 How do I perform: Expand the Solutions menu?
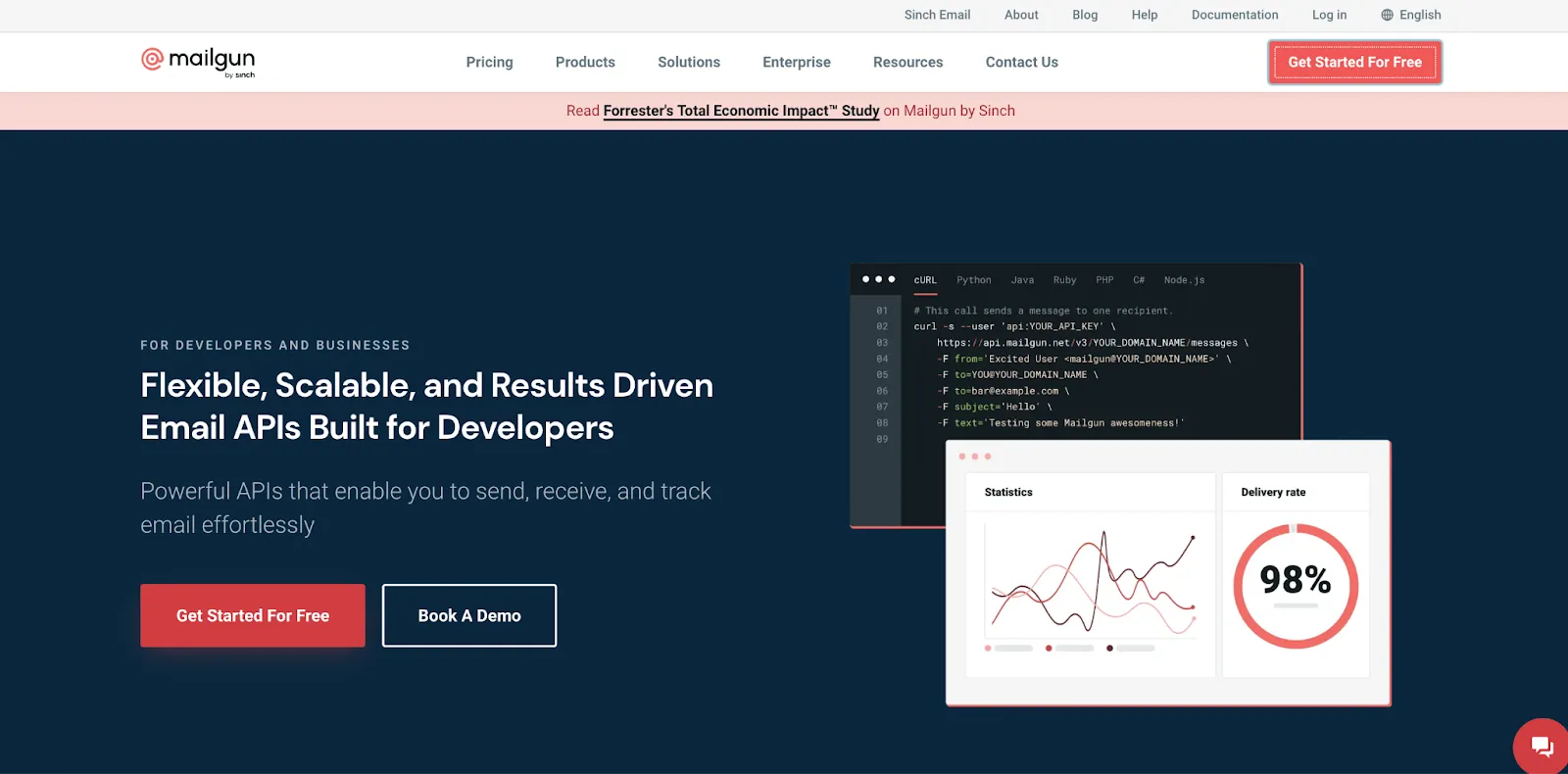tap(689, 62)
